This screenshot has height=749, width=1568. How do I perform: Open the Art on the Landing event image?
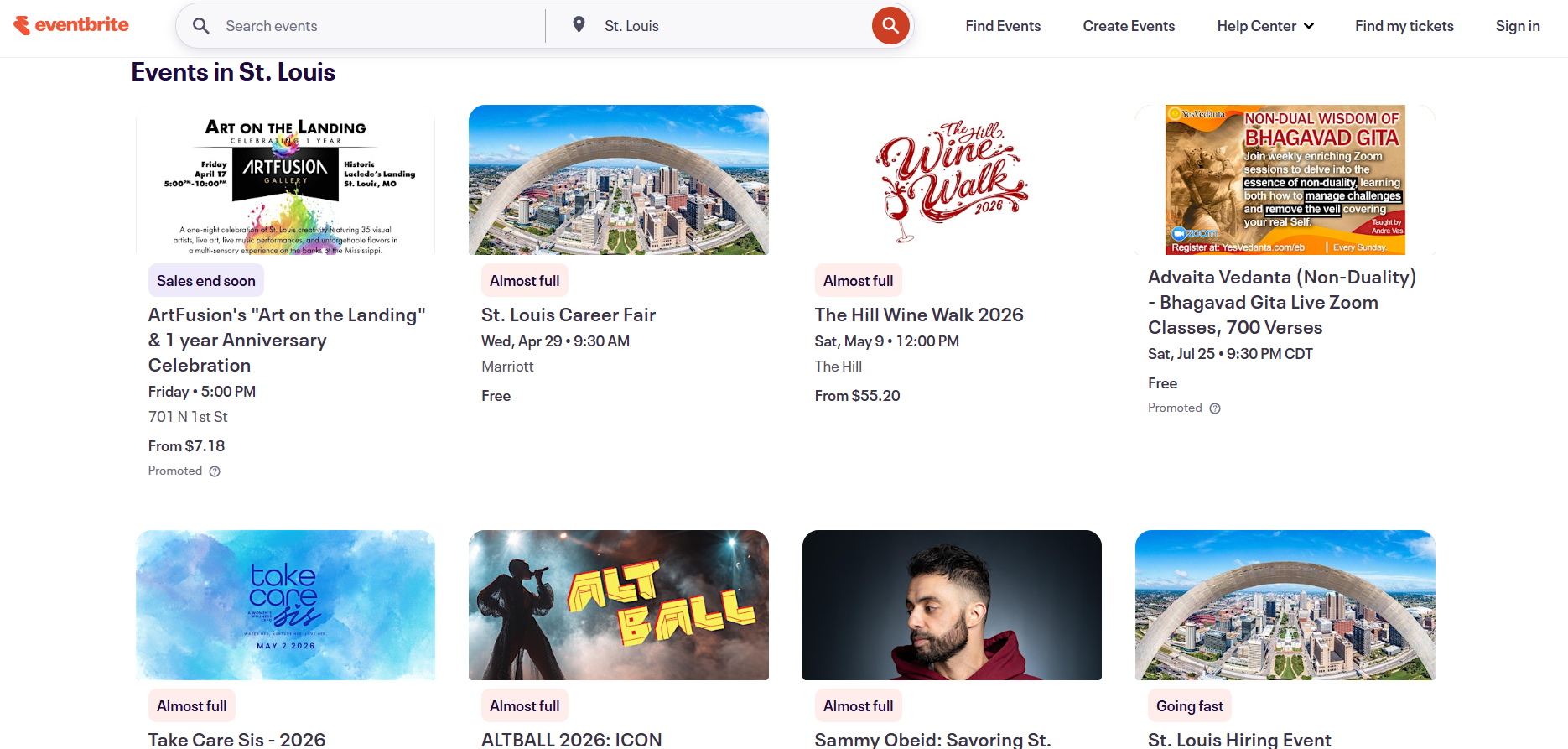(x=285, y=179)
